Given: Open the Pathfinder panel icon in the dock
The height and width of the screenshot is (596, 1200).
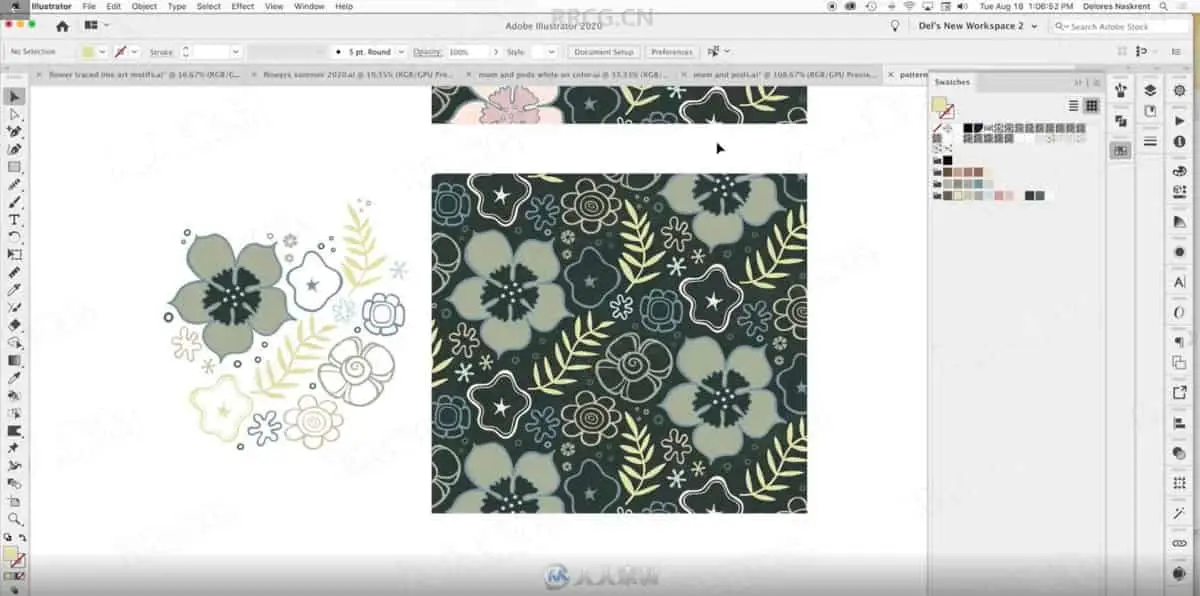Looking at the screenshot, I should [1121, 121].
